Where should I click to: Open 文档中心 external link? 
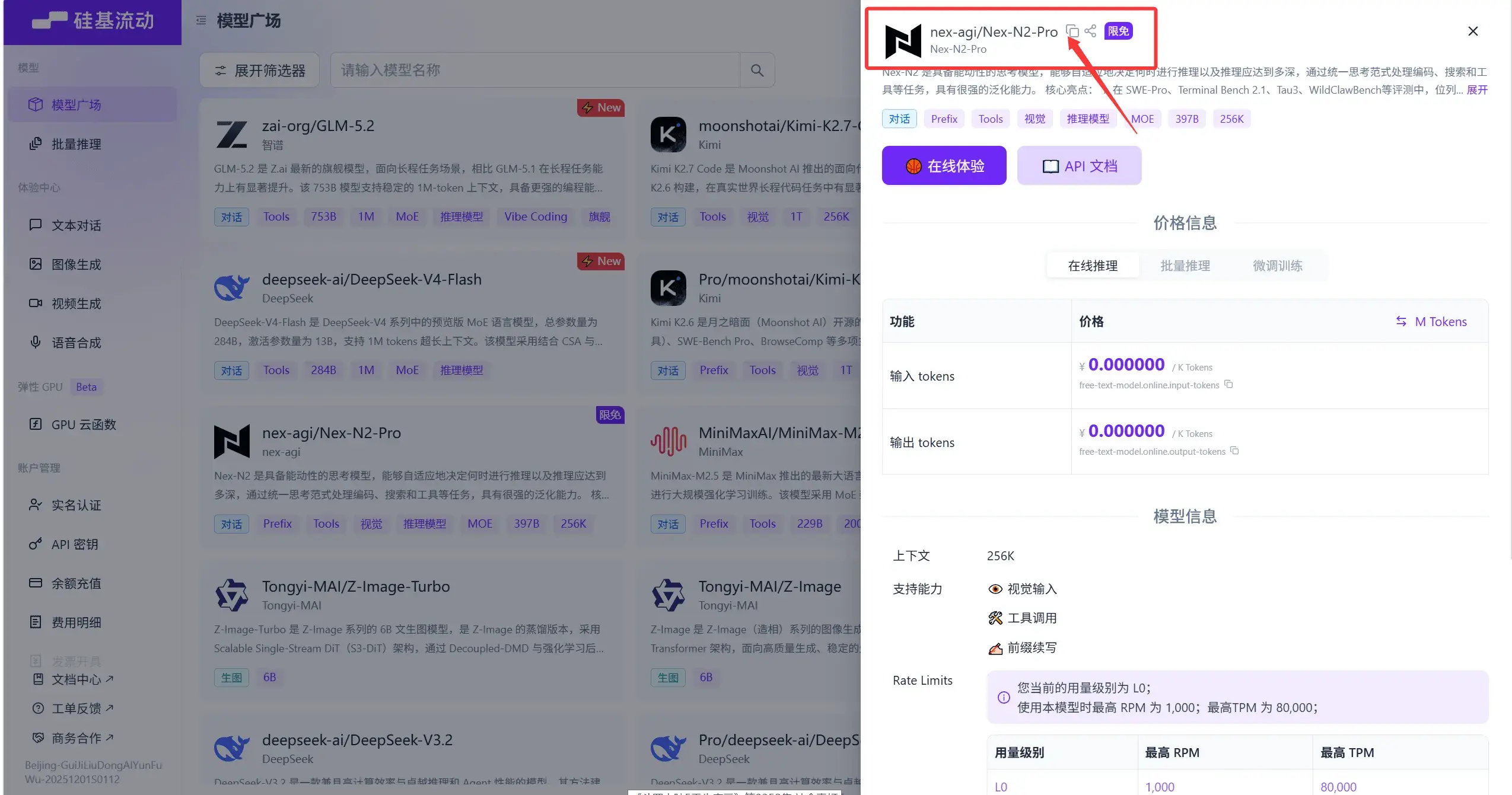74,679
